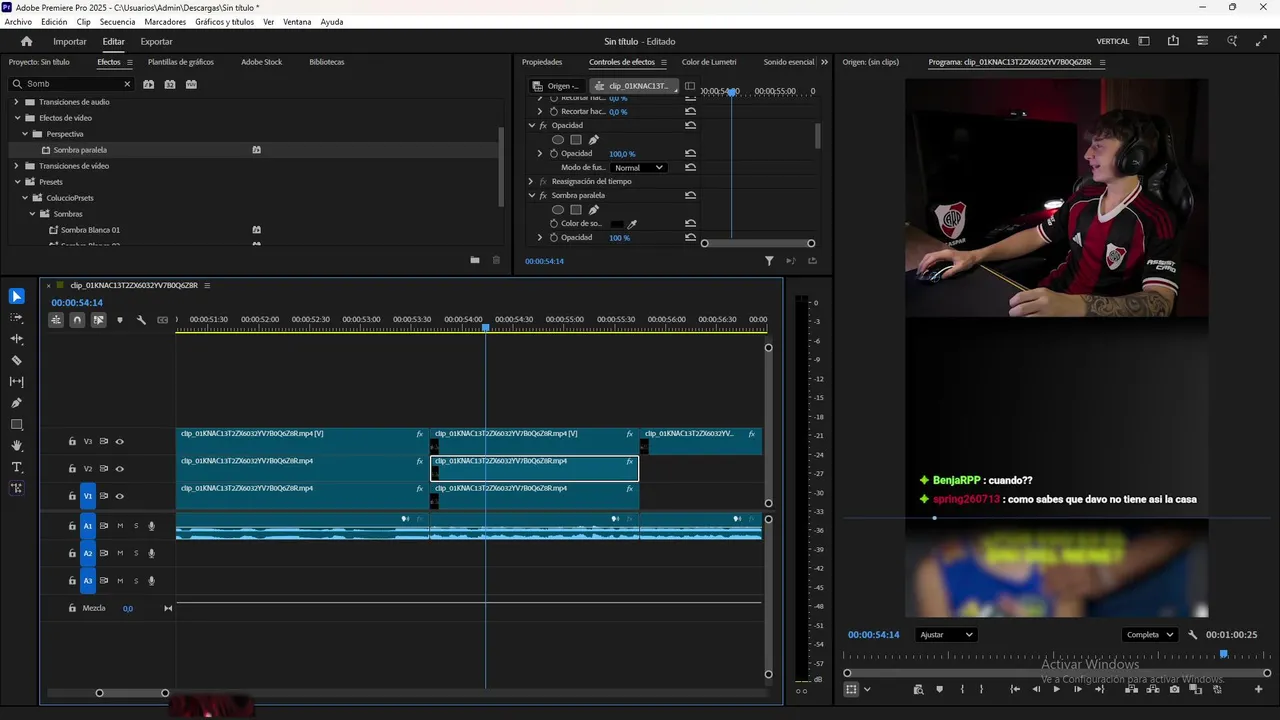Click the Opacidad 100,0 % value
The width and height of the screenshot is (1280, 720).
tap(622, 154)
